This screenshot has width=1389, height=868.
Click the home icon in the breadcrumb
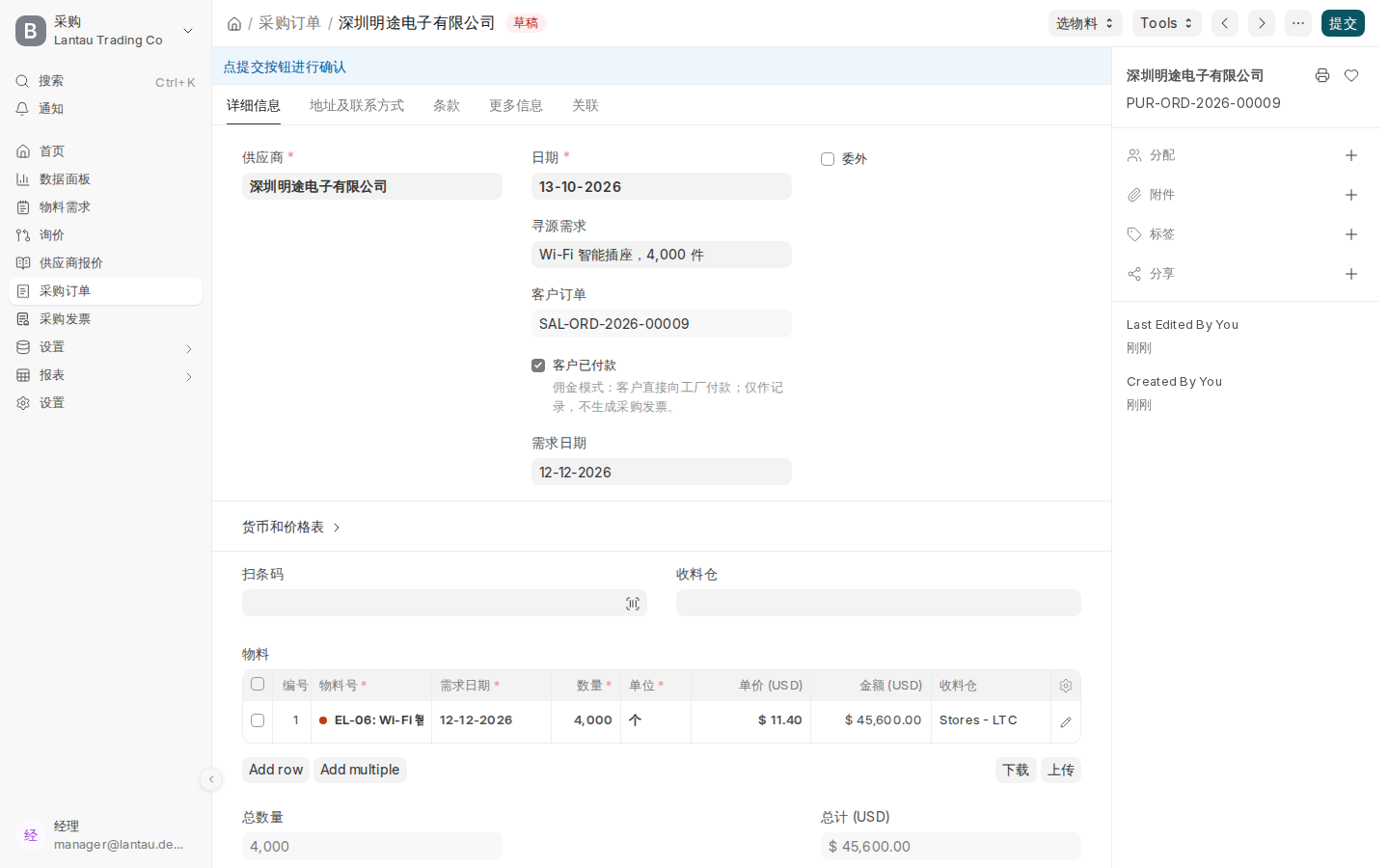point(234,23)
